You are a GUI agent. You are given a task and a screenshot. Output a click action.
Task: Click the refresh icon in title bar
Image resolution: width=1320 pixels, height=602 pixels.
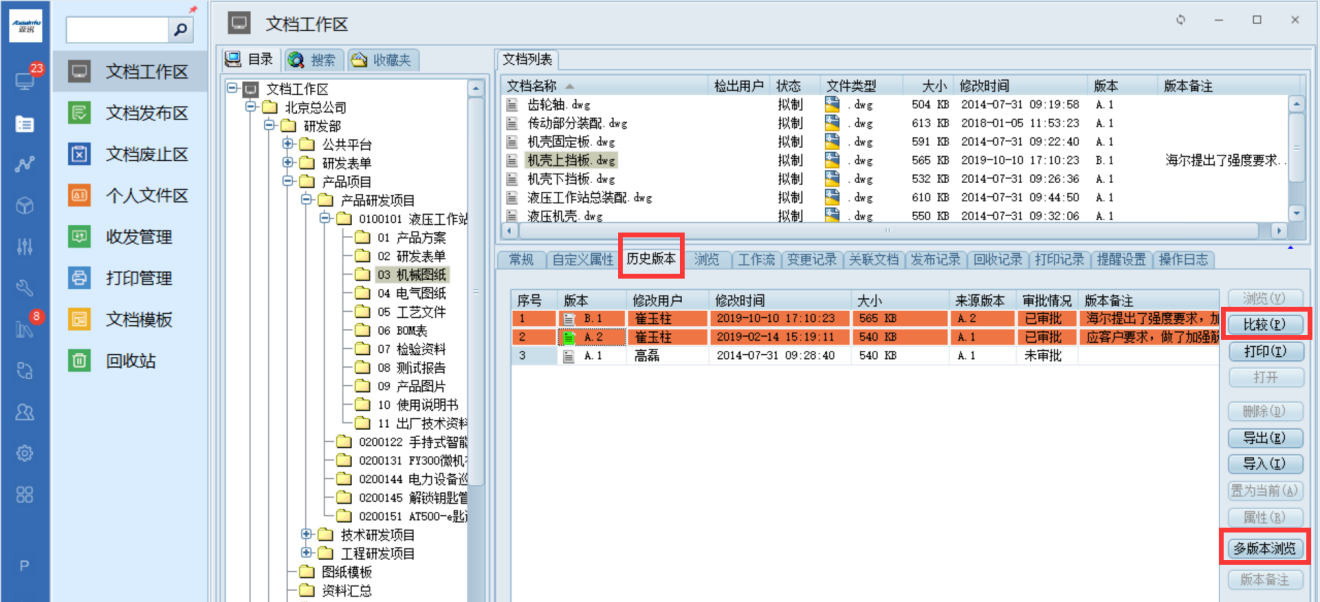pos(1180,20)
